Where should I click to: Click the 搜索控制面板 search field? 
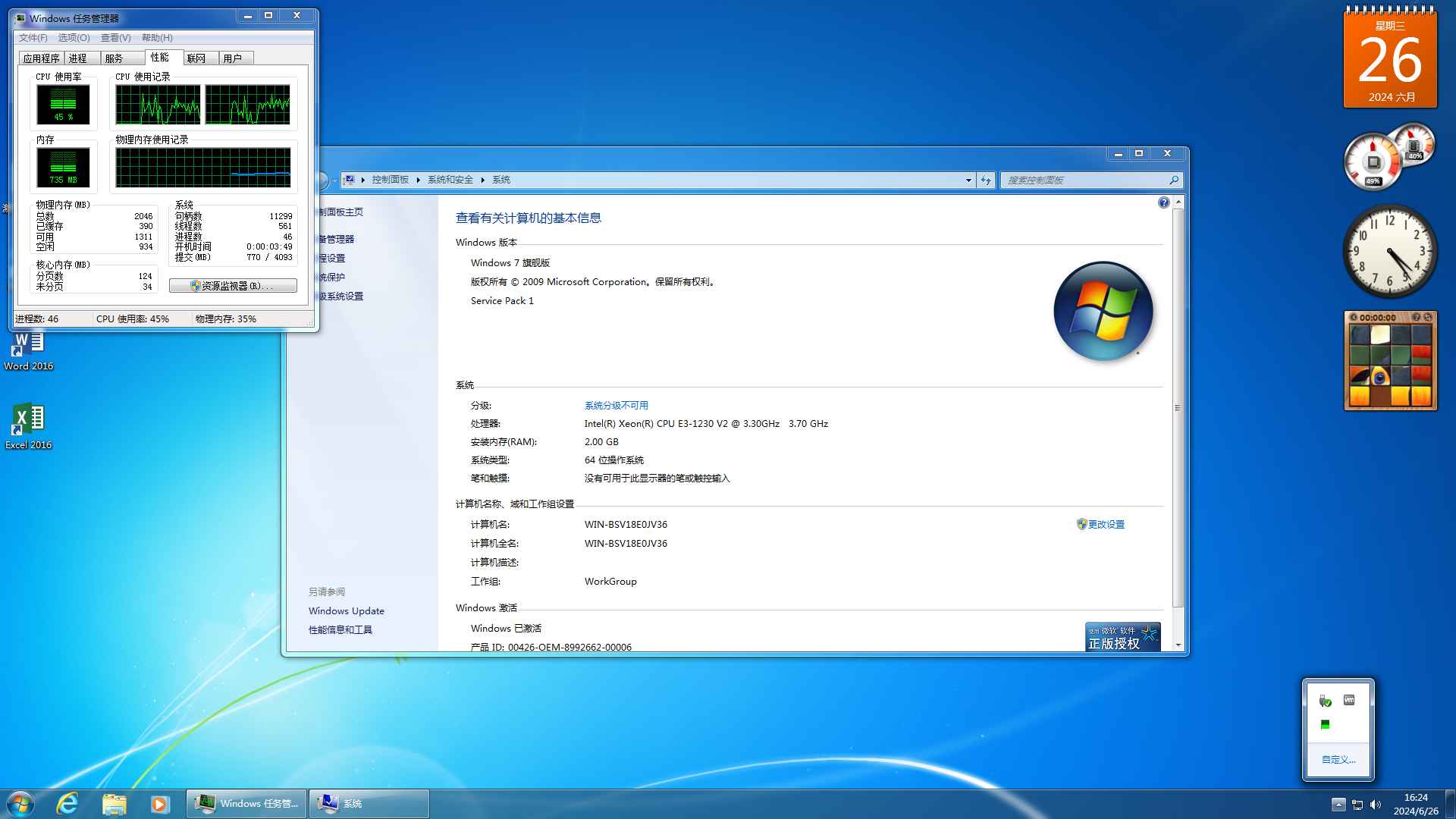tap(1084, 180)
